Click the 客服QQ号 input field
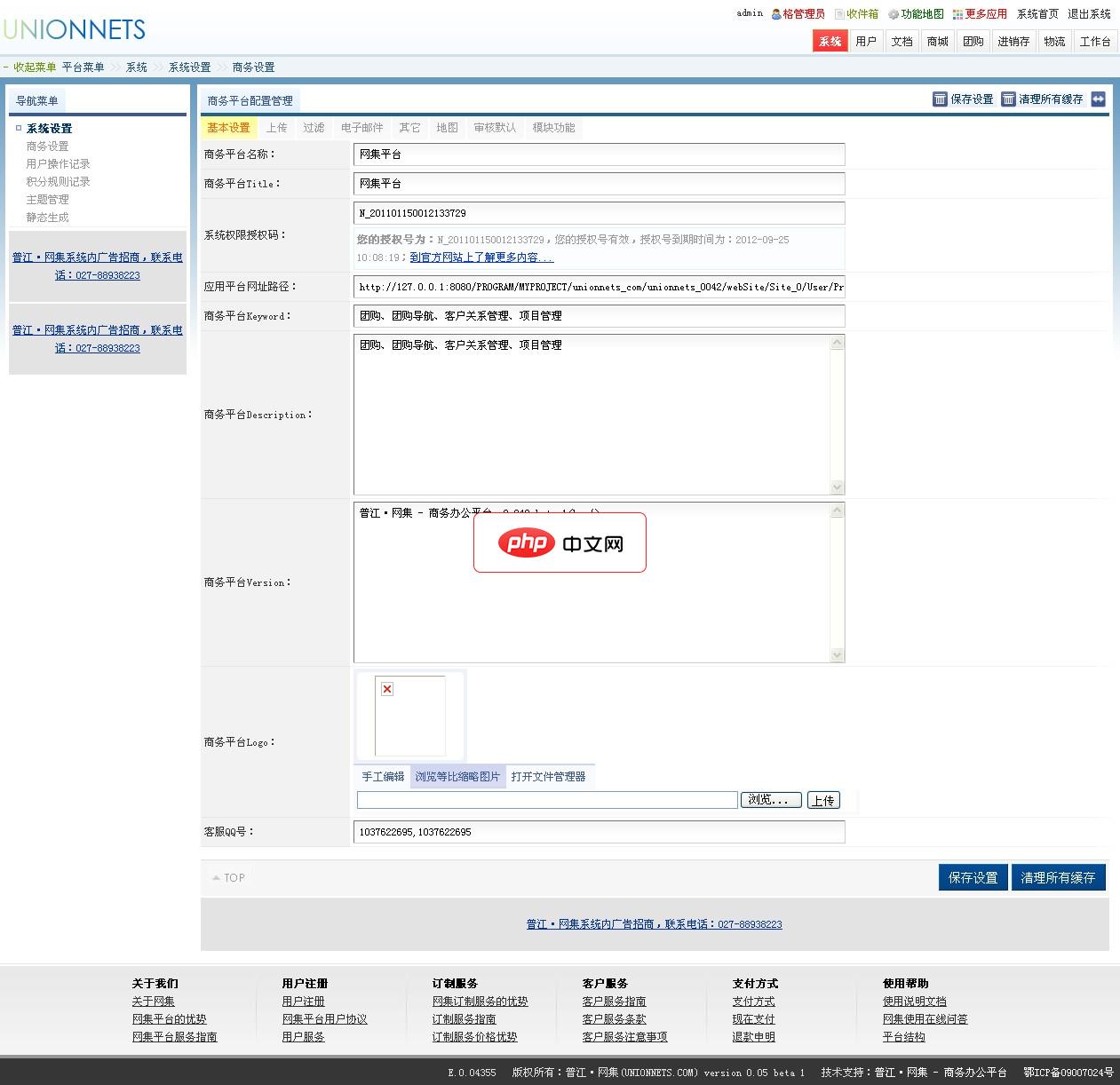This screenshot has width=1120, height=1085. pos(599,832)
